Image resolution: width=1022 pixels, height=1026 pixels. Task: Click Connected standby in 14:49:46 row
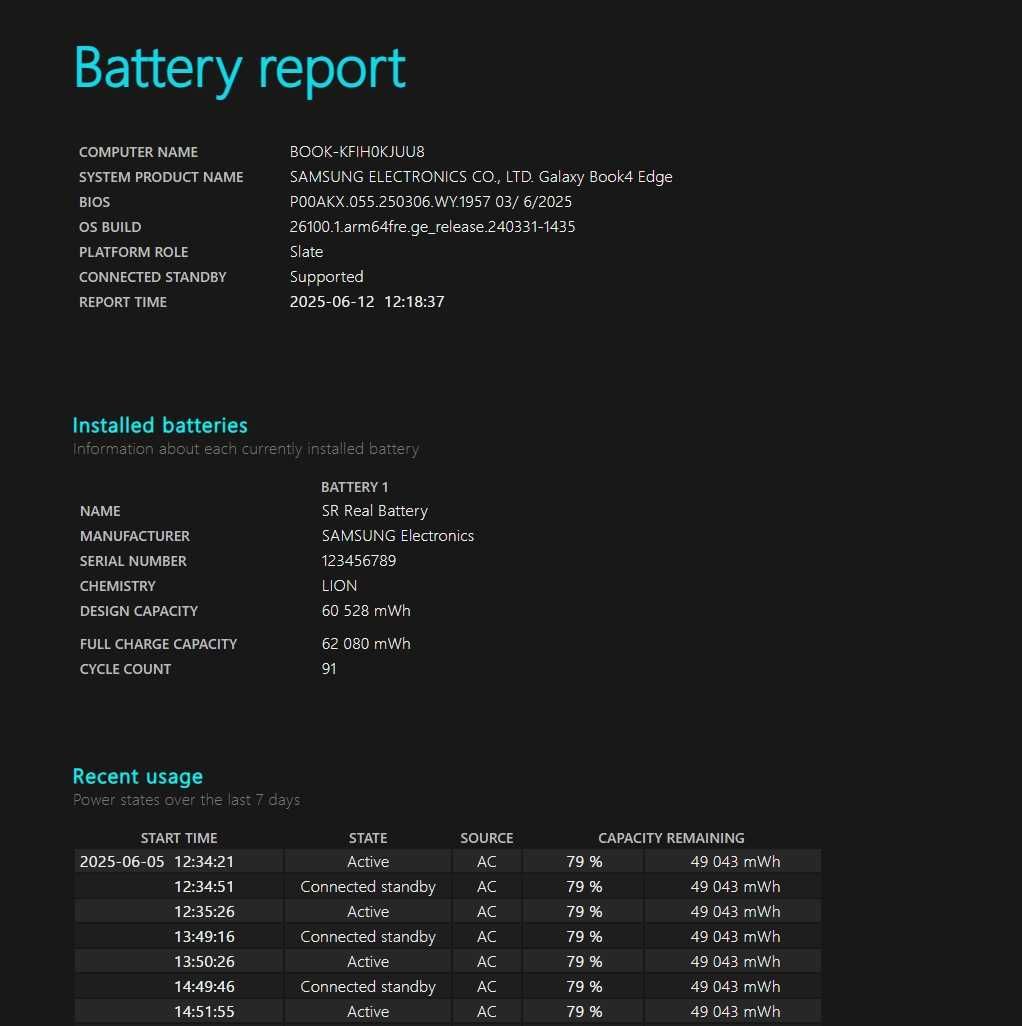(368, 986)
